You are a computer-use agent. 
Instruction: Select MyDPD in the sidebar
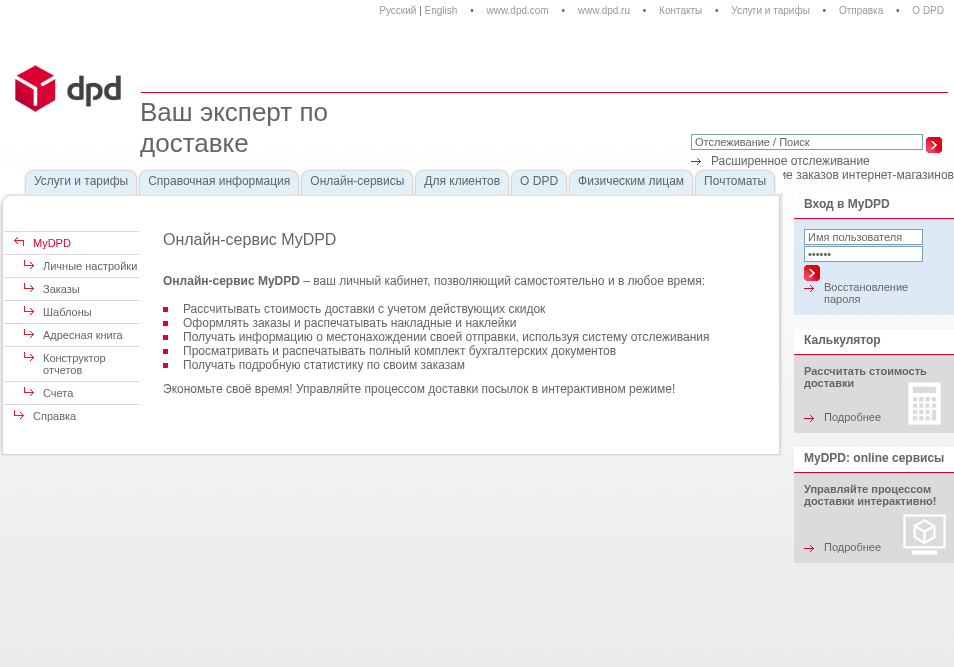pyautogui.click(x=52, y=243)
